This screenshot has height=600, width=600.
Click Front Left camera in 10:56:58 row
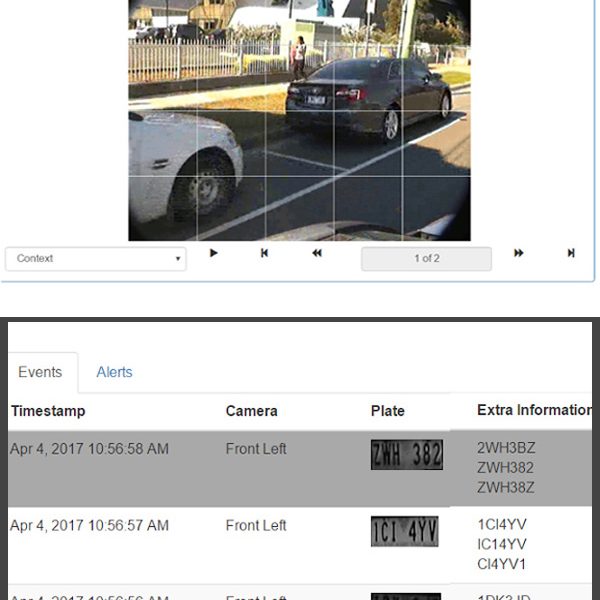pos(256,449)
